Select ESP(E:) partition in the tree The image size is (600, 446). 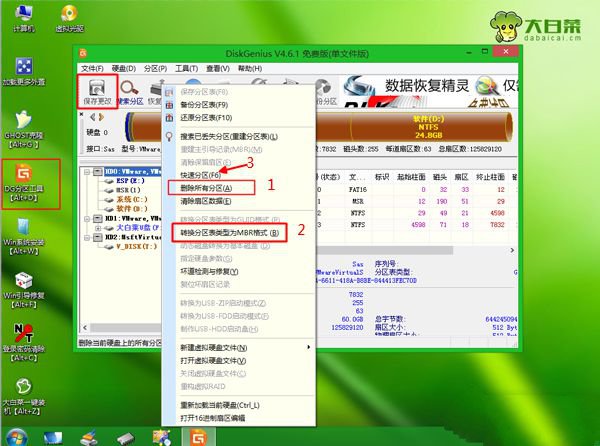[x=130, y=181]
